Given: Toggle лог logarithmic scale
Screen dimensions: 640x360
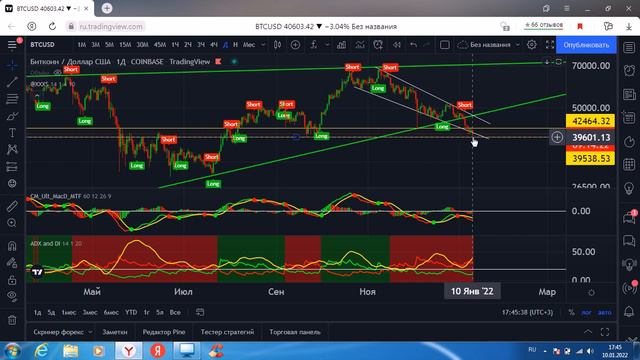Looking at the screenshot, I should click(587, 312).
